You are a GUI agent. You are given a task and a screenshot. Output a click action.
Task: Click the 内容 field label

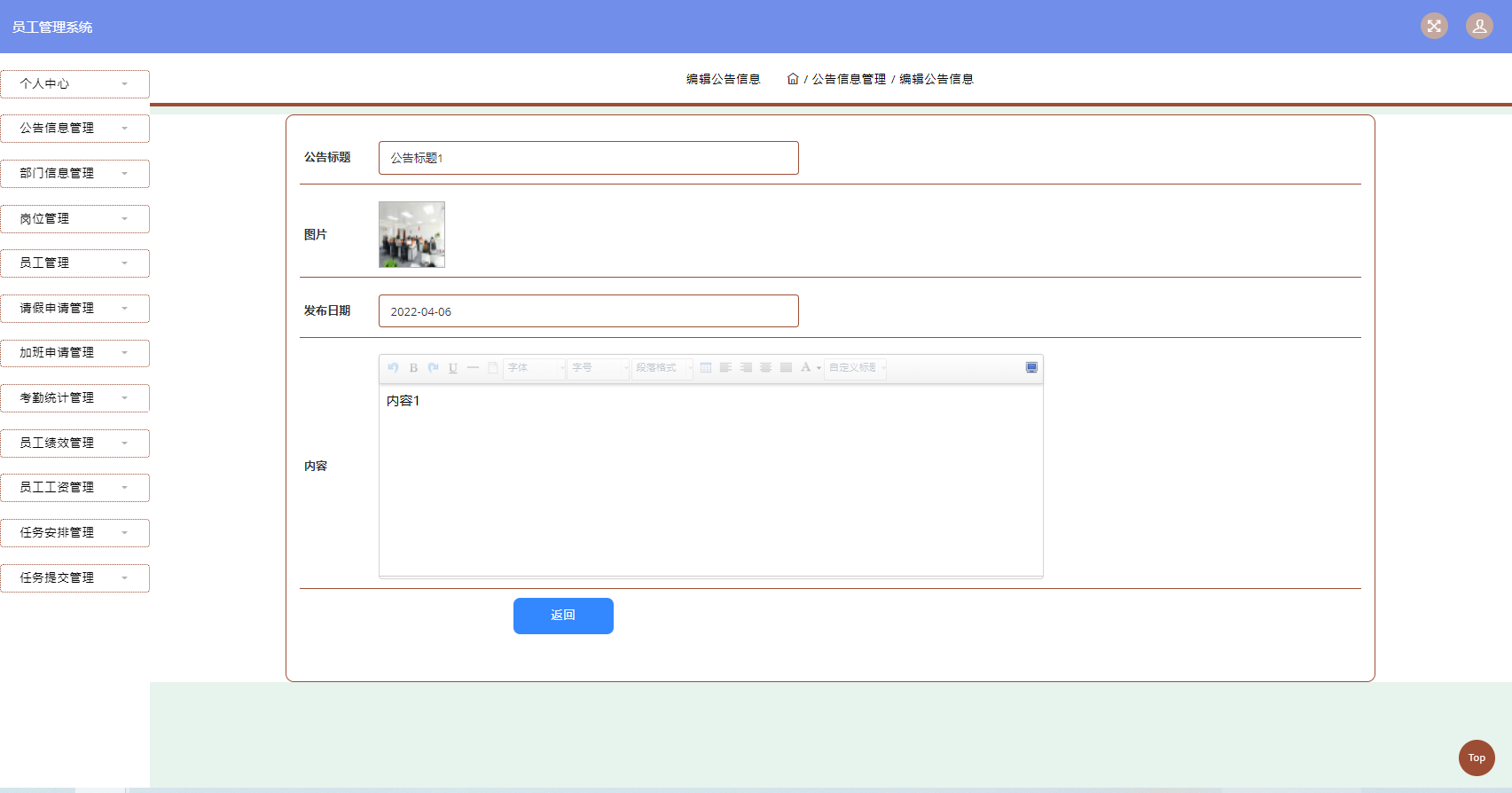point(316,466)
